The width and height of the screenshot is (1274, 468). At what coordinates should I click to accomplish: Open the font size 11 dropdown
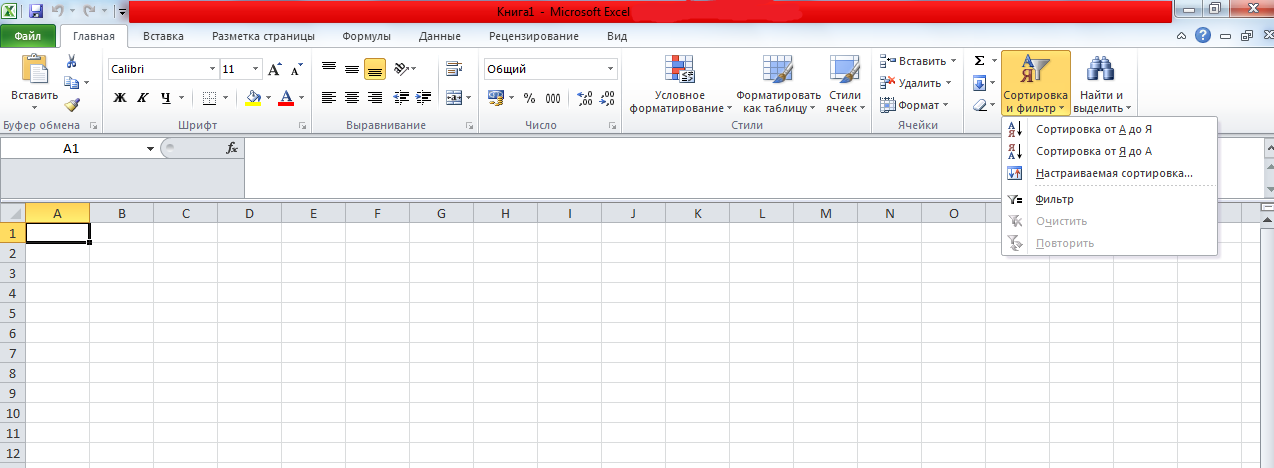point(256,70)
